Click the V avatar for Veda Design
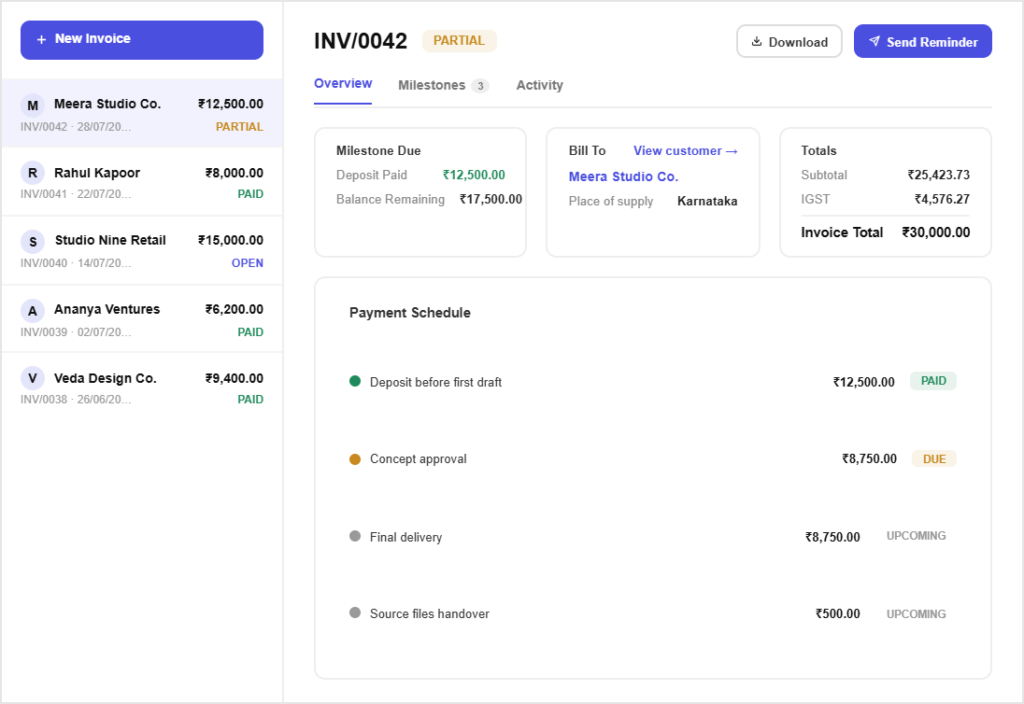1024x704 pixels. (33, 378)
